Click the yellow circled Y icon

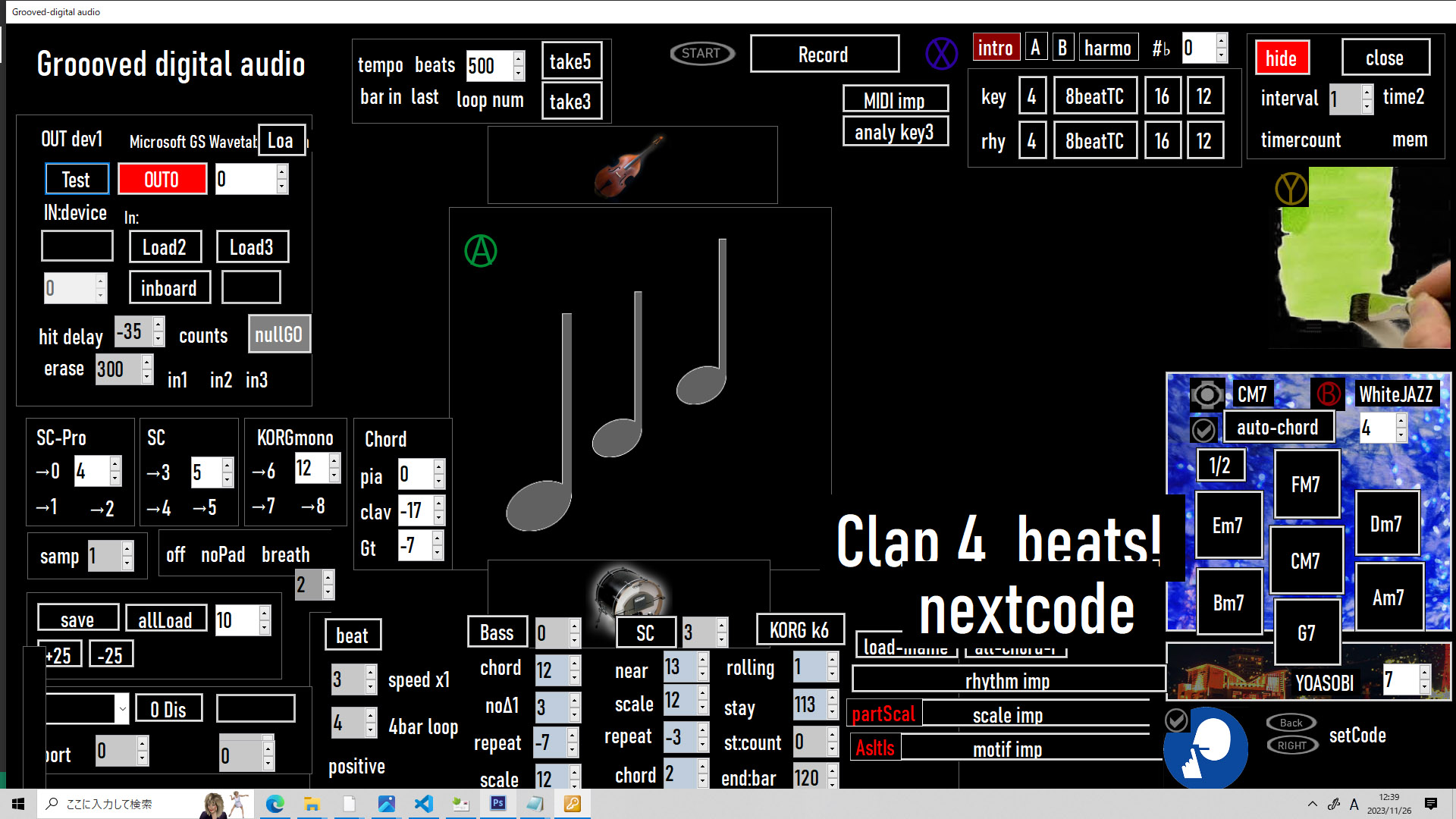pos(1291,189)
